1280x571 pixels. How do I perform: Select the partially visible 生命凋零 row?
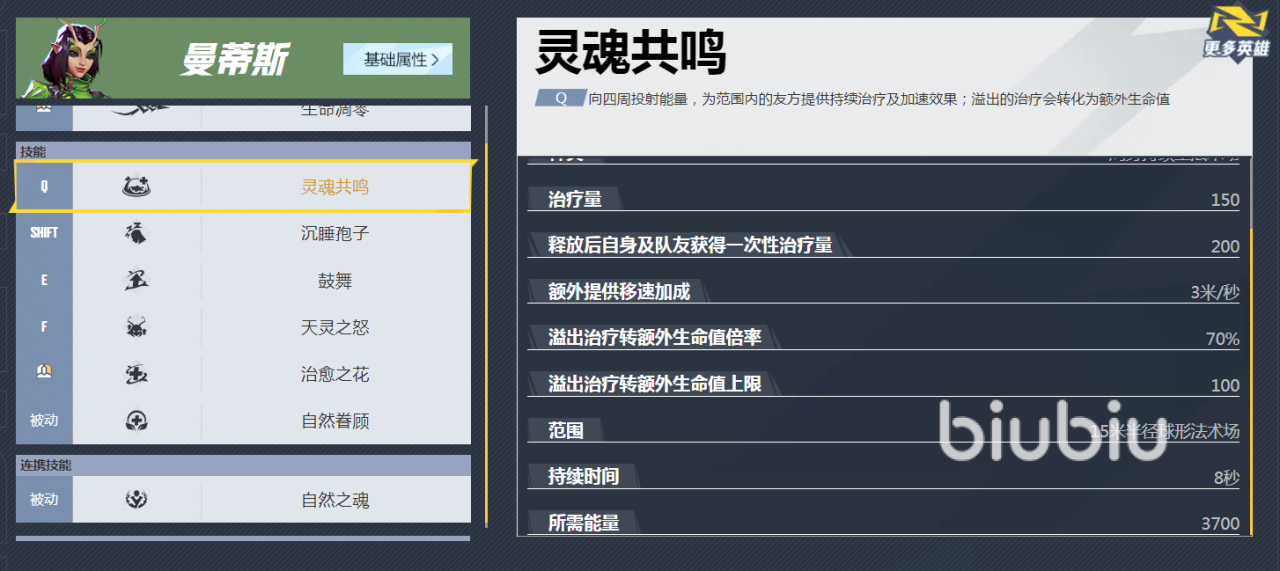335,112
